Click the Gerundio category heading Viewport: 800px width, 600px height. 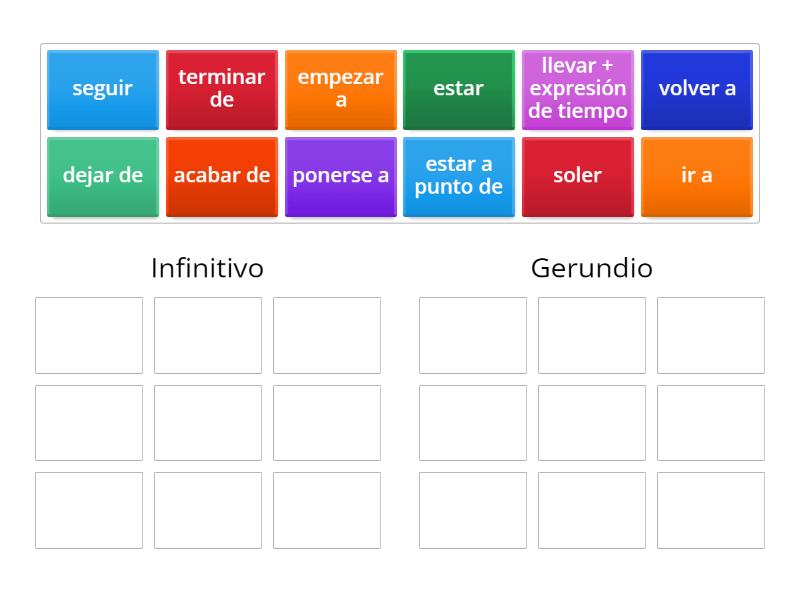tap(591, 268)
